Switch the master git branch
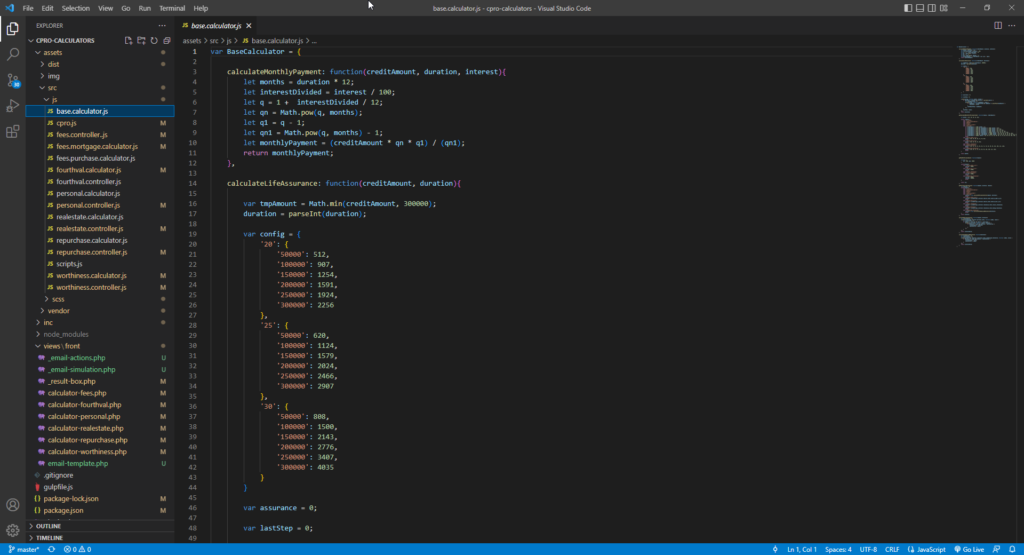 24,549
